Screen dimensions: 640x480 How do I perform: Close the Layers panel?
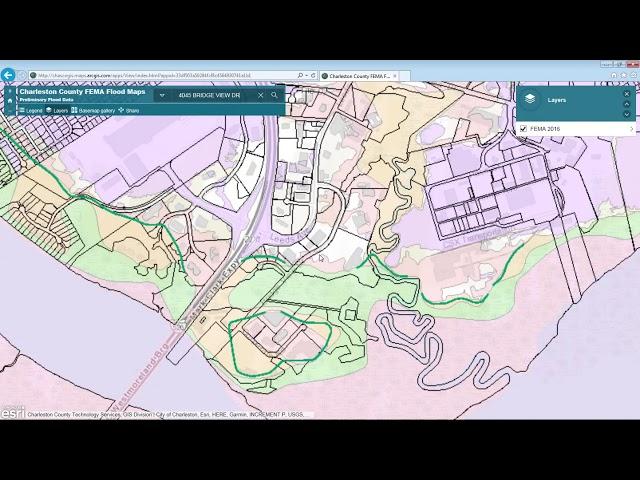coord(627,94)
